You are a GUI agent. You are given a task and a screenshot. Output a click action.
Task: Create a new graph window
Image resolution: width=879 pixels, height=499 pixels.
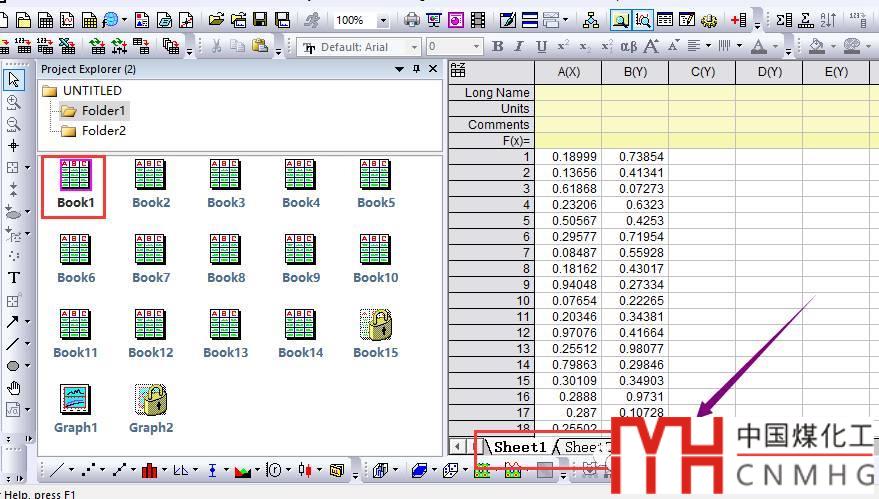[67, 21]
